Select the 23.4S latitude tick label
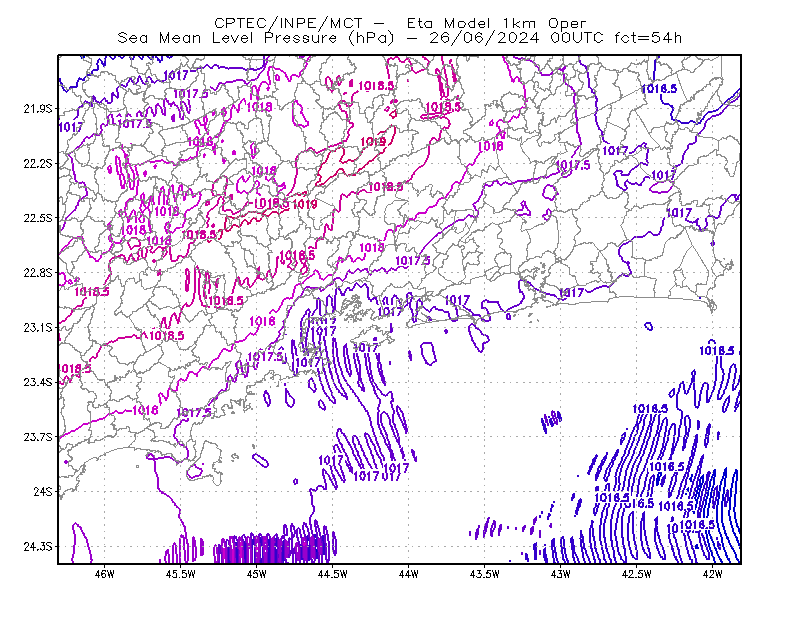800x618 pixels. 37,382
